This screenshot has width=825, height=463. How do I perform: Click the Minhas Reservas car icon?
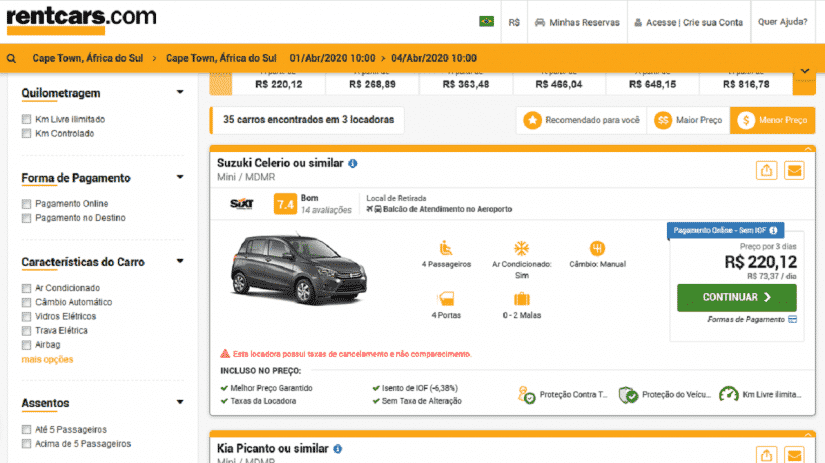coord(540,22)
